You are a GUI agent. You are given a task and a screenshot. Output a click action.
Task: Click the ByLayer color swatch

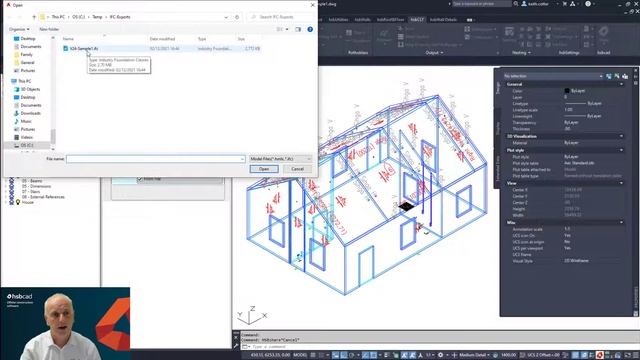point(567,91)
